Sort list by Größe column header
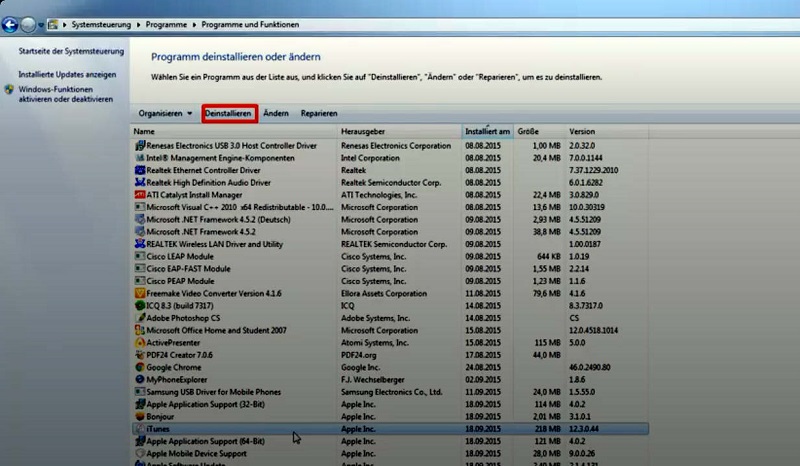800x466 pixels. (x=540, y=132)
